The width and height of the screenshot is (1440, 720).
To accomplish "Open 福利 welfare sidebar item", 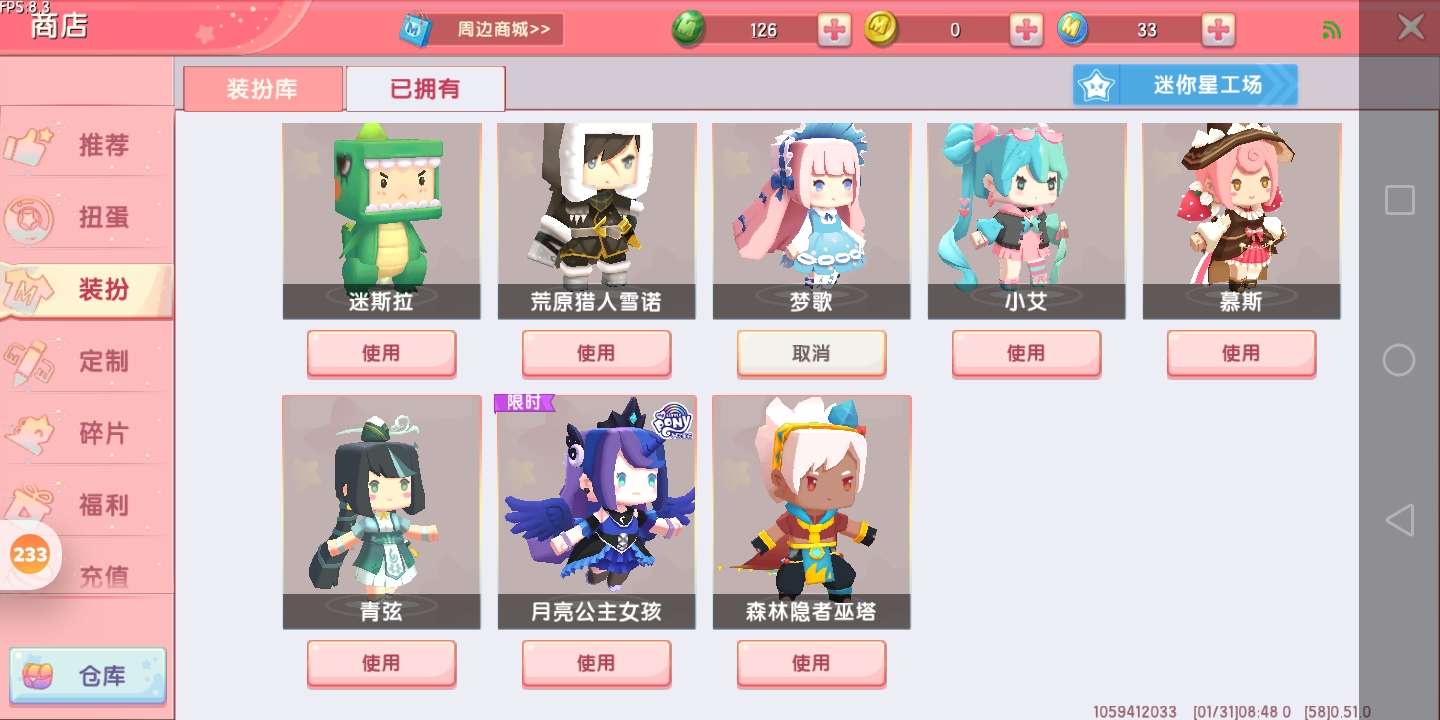I will (x=87, y=505).
